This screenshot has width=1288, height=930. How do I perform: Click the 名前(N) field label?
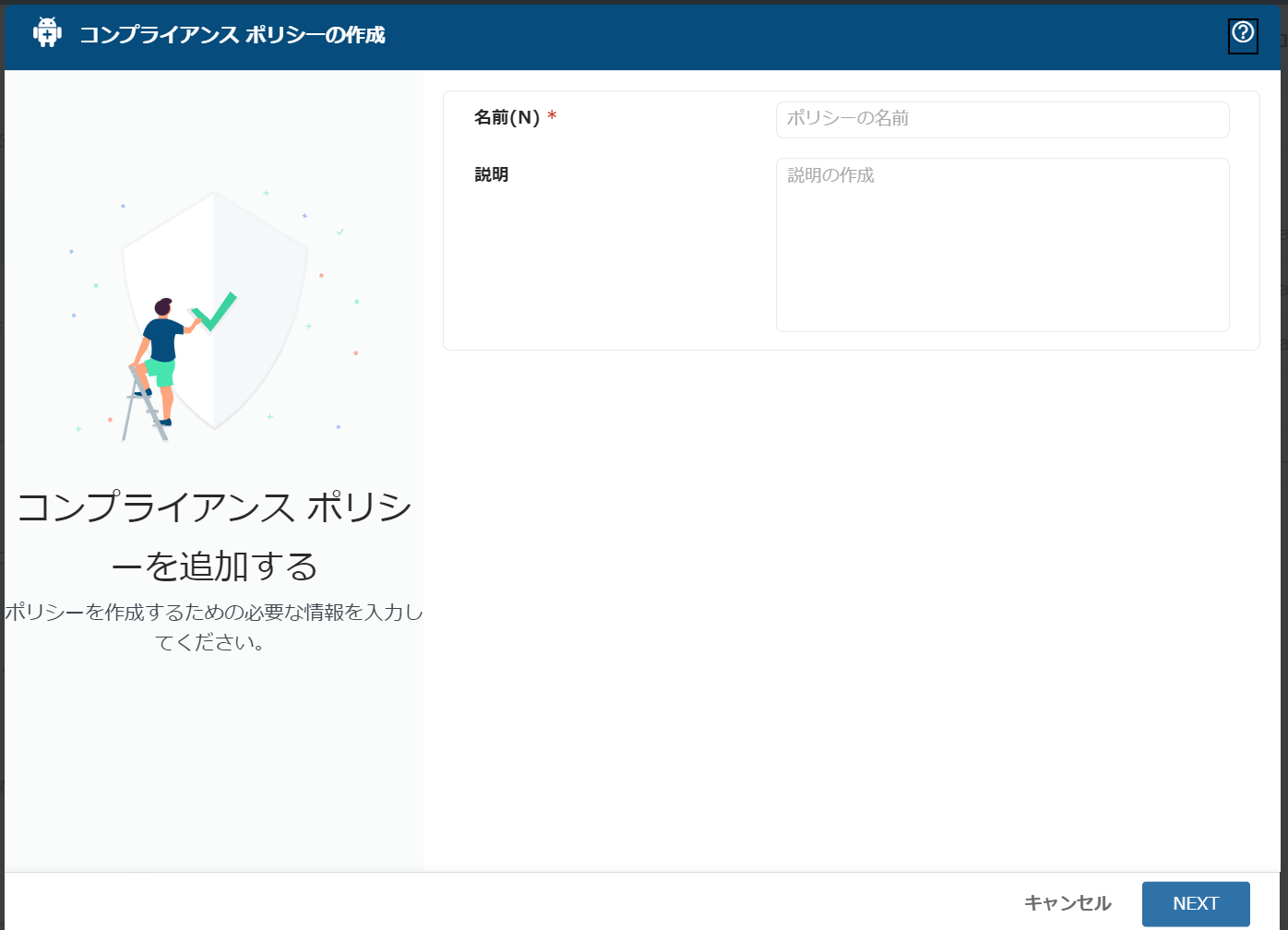507,118
